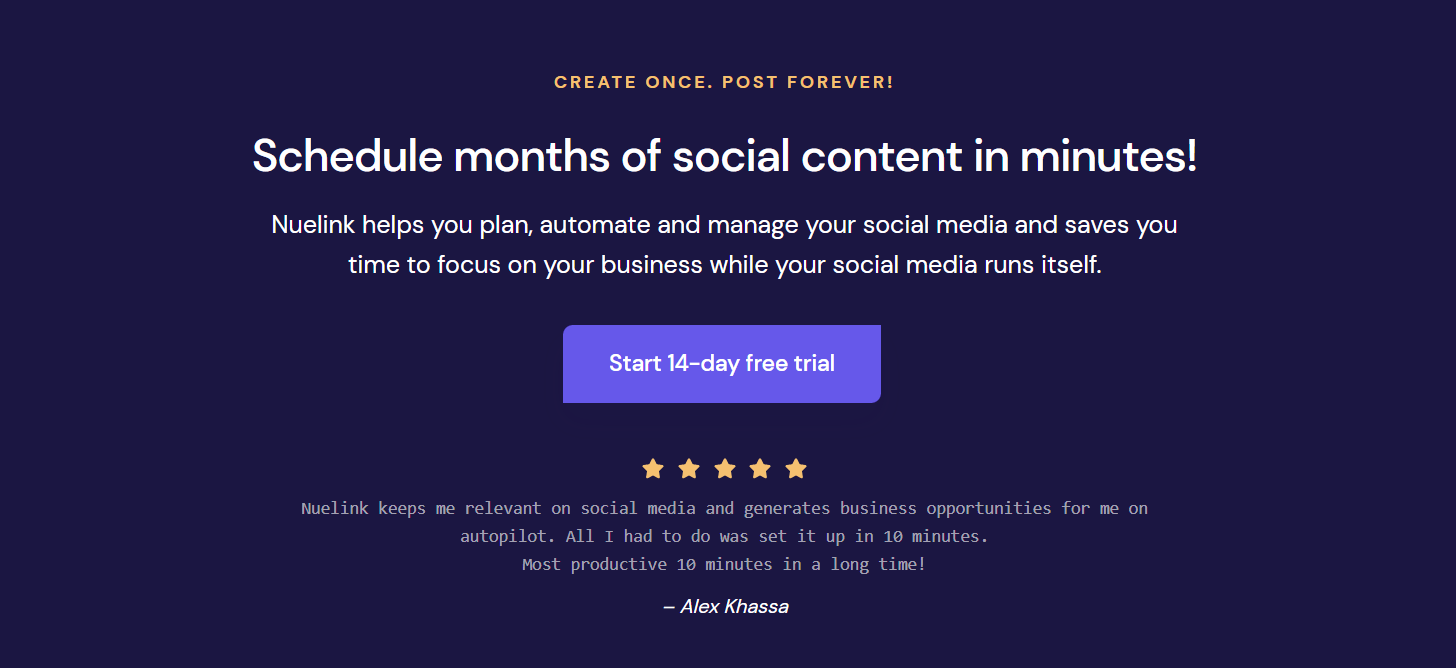Tap the fourth rating star

click(x=760, y=468)
